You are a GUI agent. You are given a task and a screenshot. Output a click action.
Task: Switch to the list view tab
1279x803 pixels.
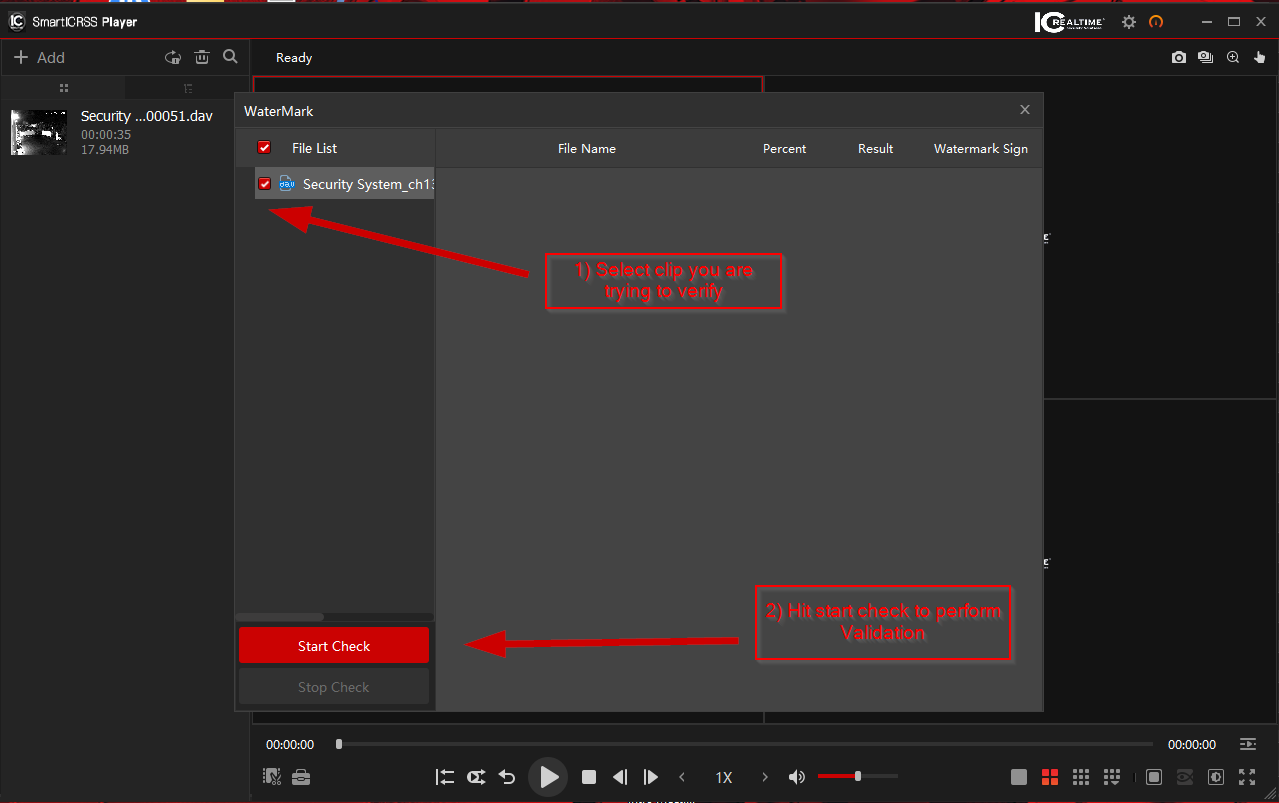pyautogui.click(x=63, y=88)
